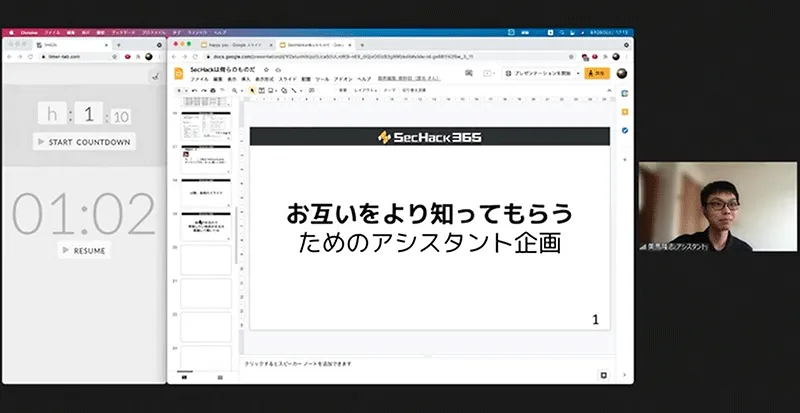This screenshot has height=413, width=800.
Task: Click the paint format icon in Slides toolbar
Action: [x=222, y=90]
